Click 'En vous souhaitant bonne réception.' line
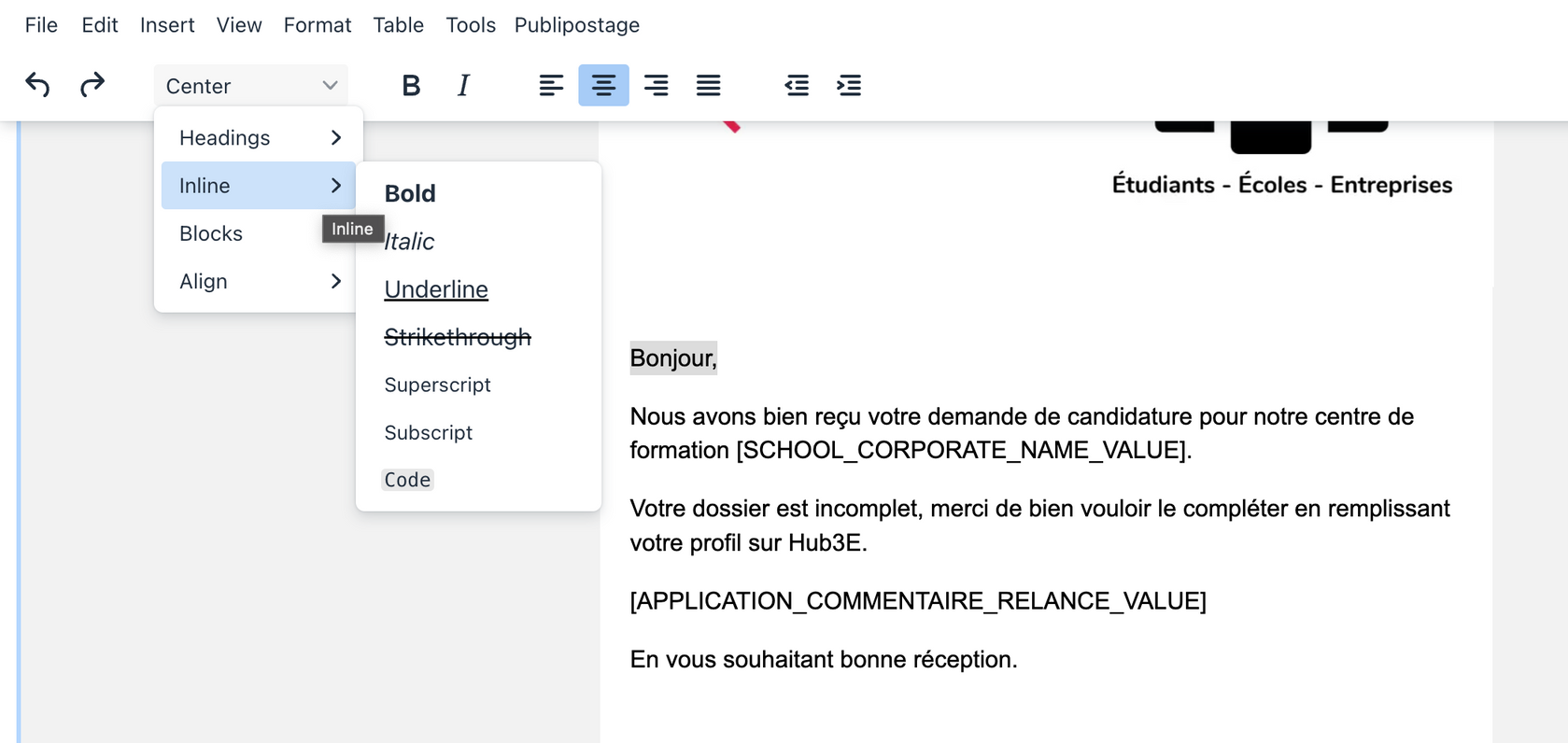This screenshot has height=743, width=1568. (824, 659)
